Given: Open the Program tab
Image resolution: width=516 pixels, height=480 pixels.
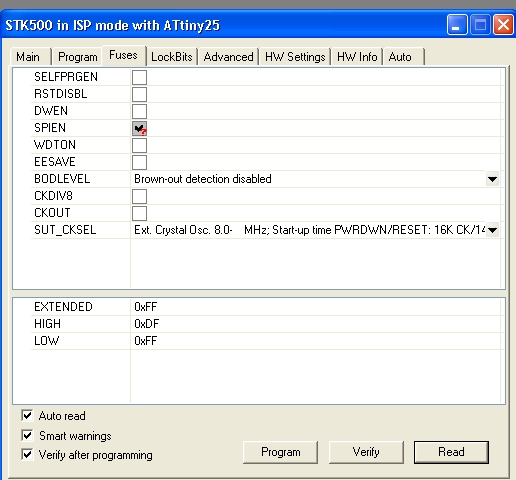Looking at the screenshot, I should [77, 57].
